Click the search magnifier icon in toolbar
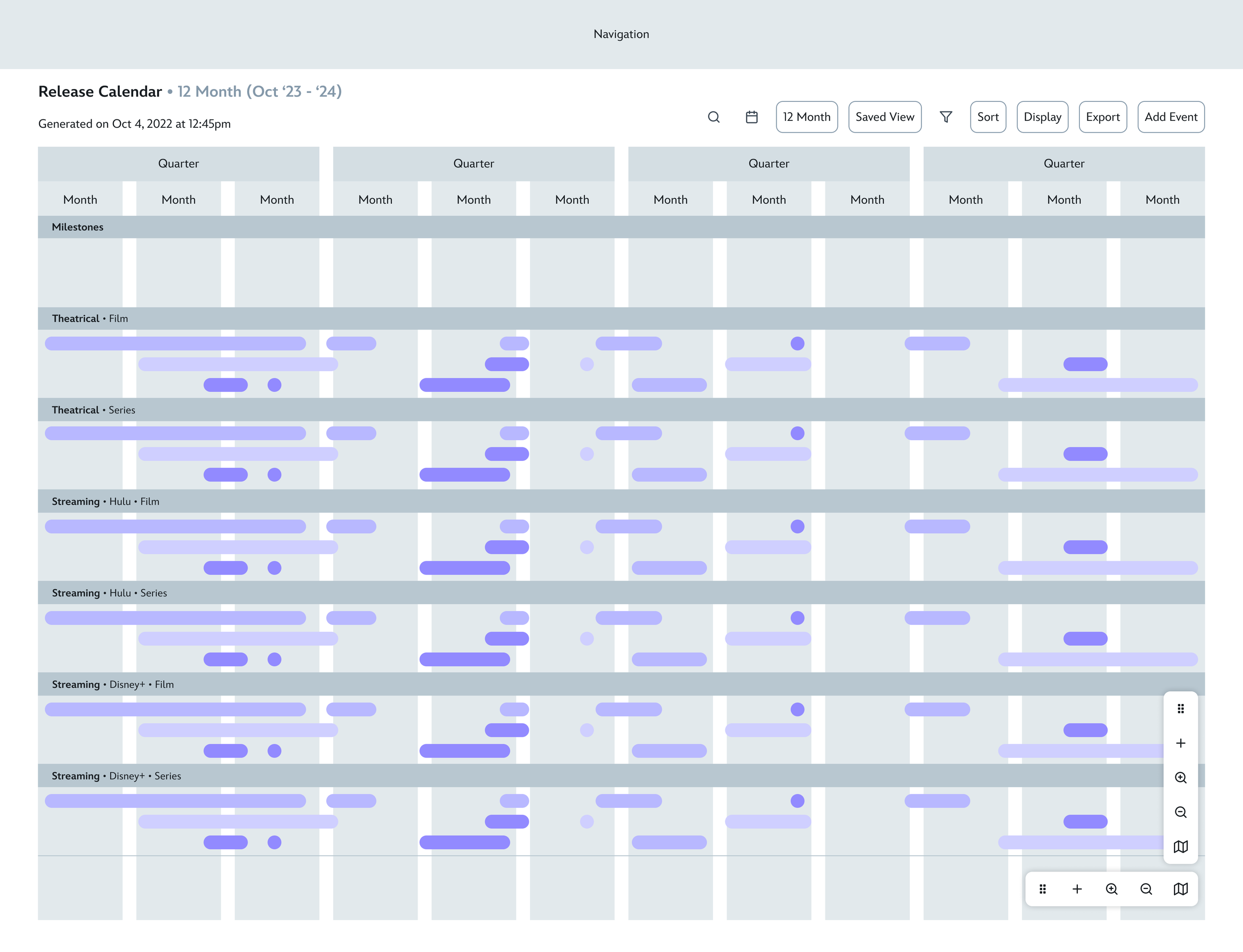 tap(713, 117)
